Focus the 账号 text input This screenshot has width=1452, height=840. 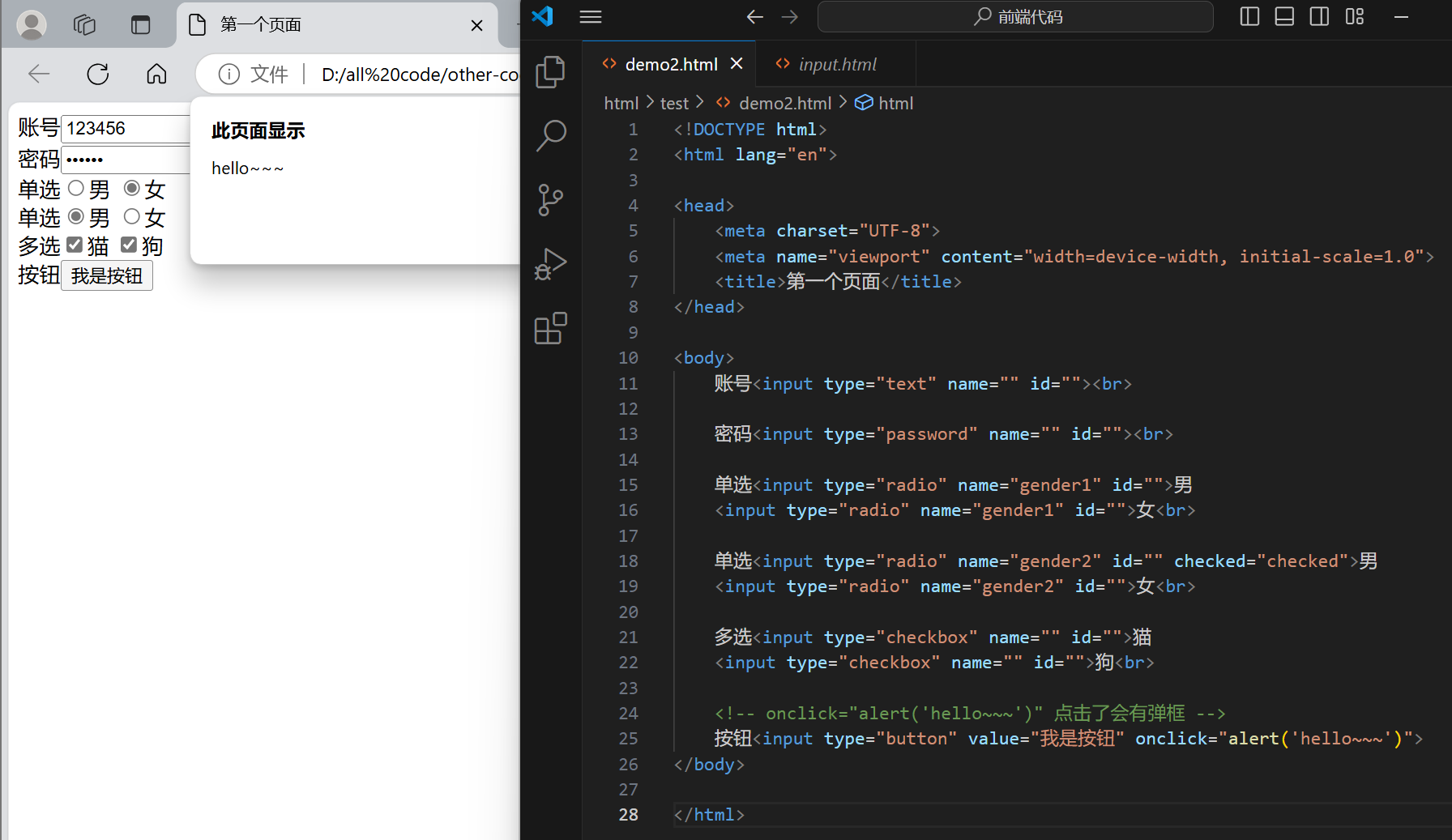126,129
